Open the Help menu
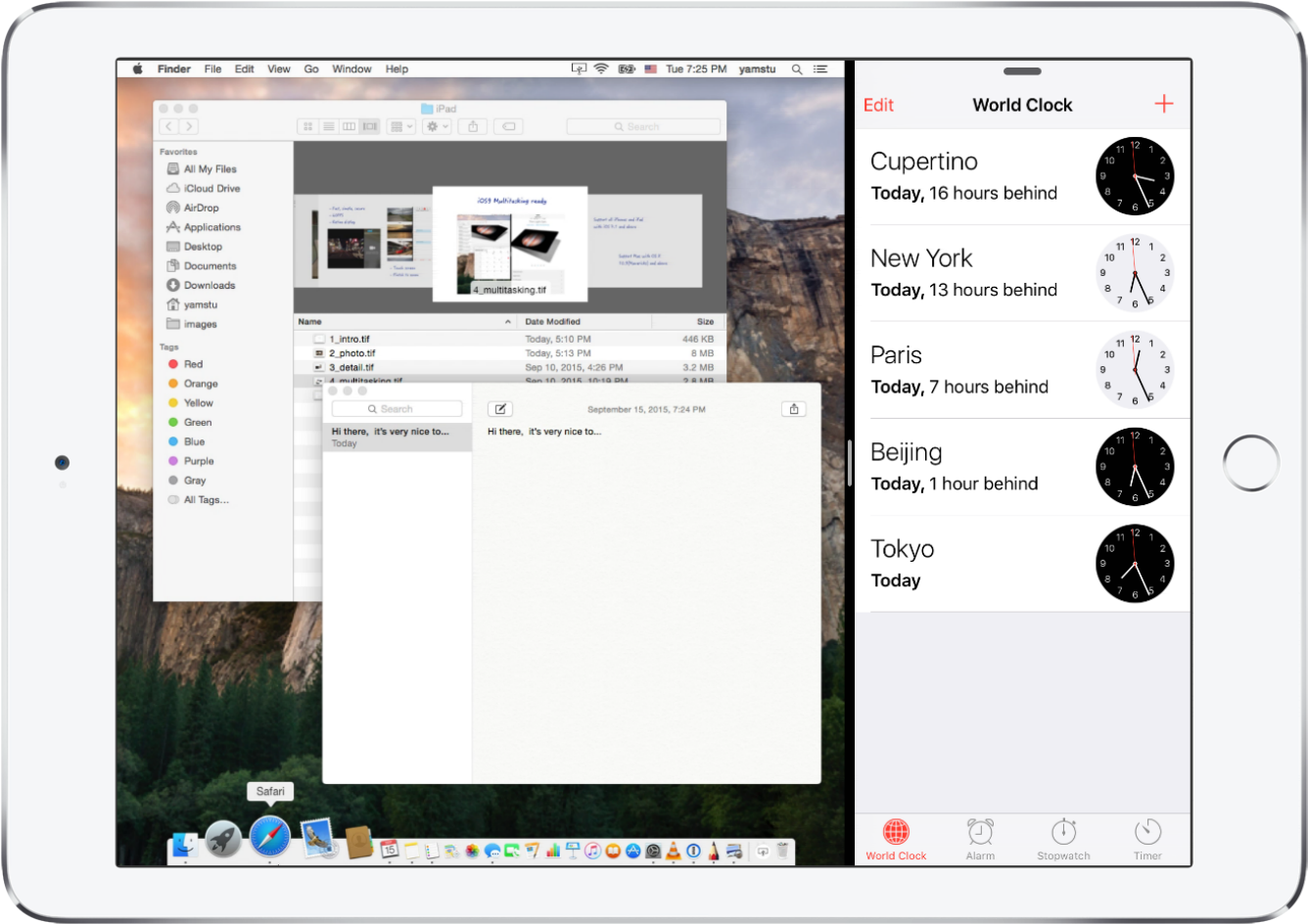This screenshot has width=1308, height=924. [397, 69]
